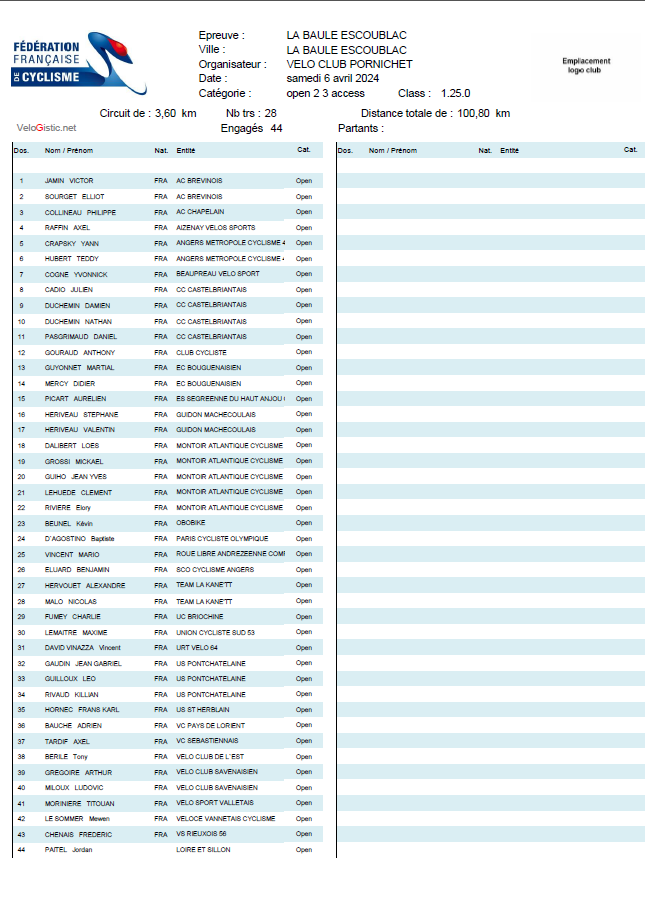Click the class value '1.25.0'

tap(455, 93)
